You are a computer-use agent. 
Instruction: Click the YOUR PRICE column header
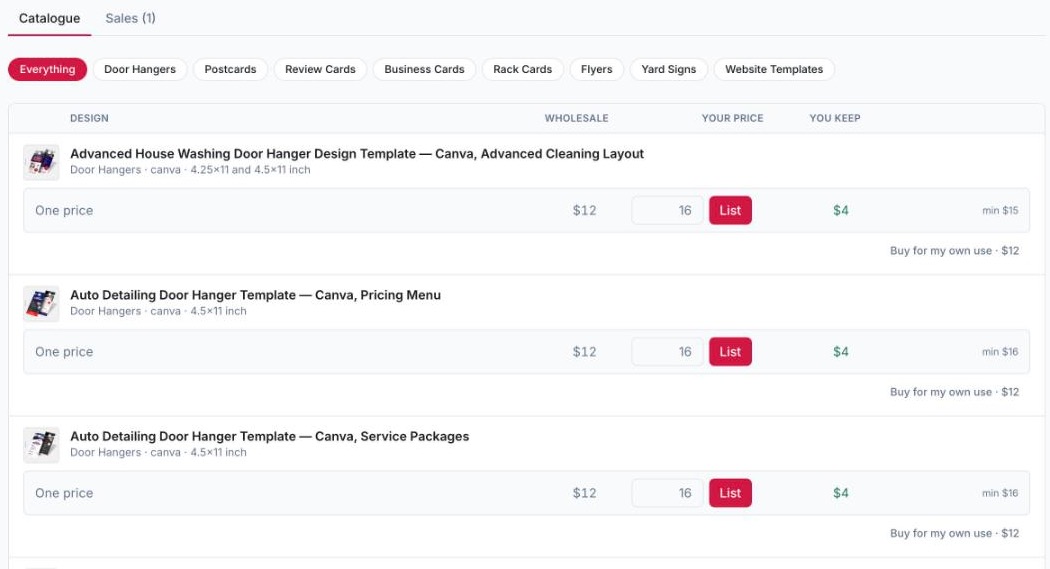click(733, 118)
